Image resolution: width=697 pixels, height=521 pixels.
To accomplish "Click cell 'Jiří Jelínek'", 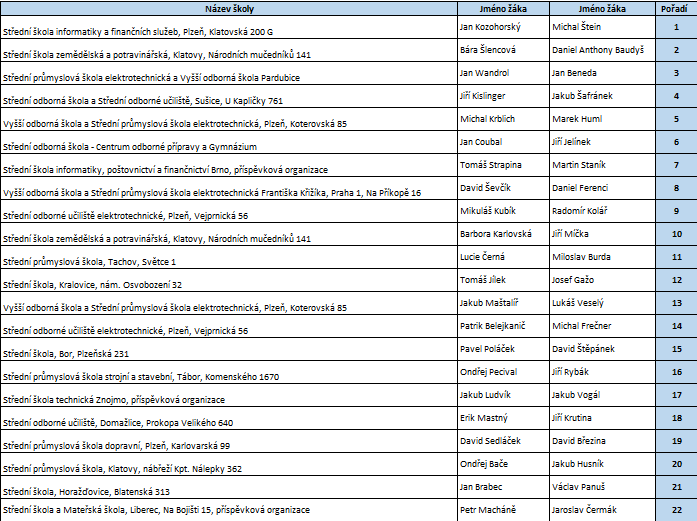I will pos(602,142).
